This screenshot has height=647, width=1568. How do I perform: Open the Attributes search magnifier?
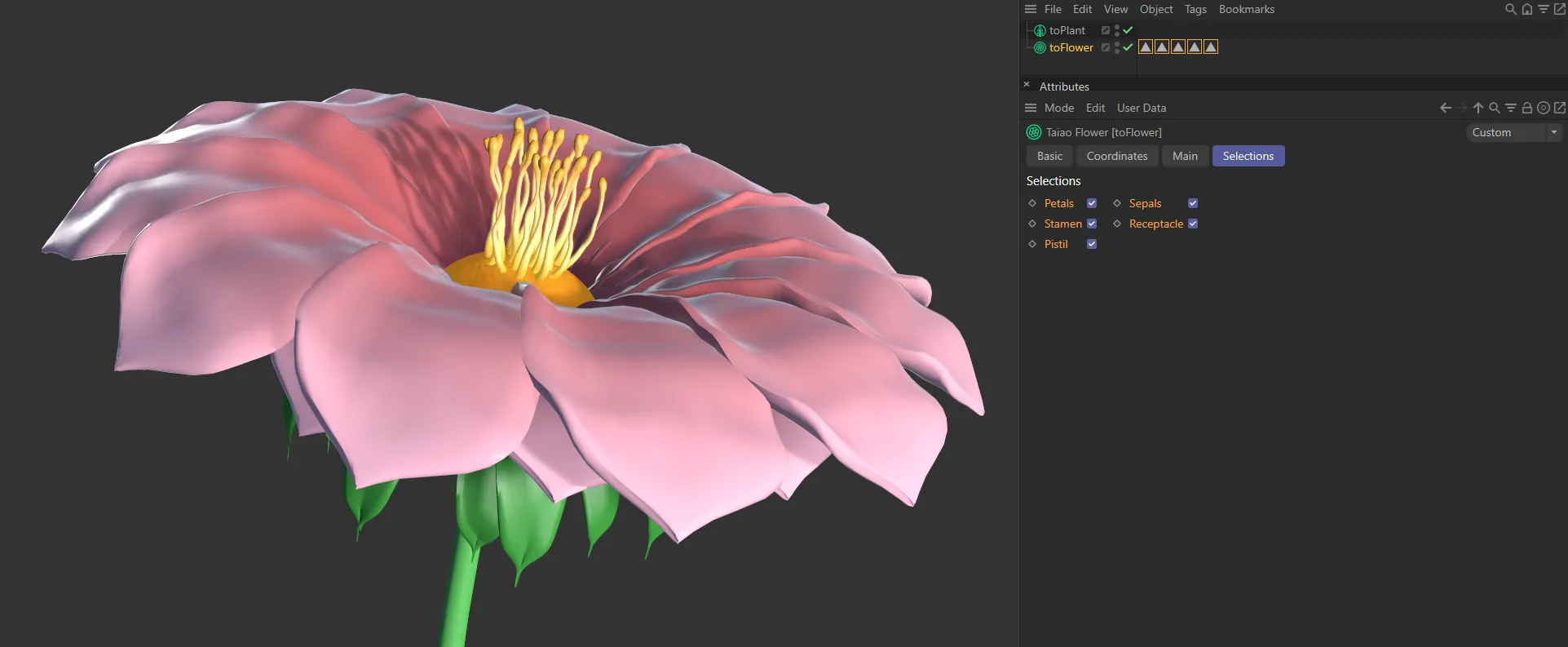(x=1495, y=108)
